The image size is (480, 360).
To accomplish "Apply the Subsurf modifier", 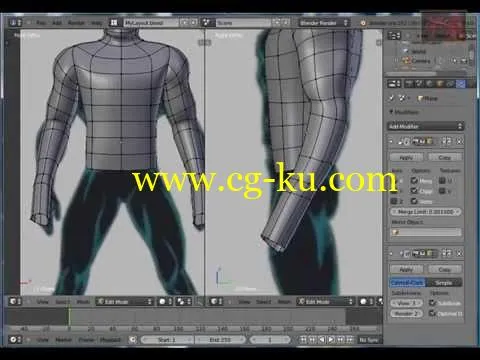I will point(406,269).
